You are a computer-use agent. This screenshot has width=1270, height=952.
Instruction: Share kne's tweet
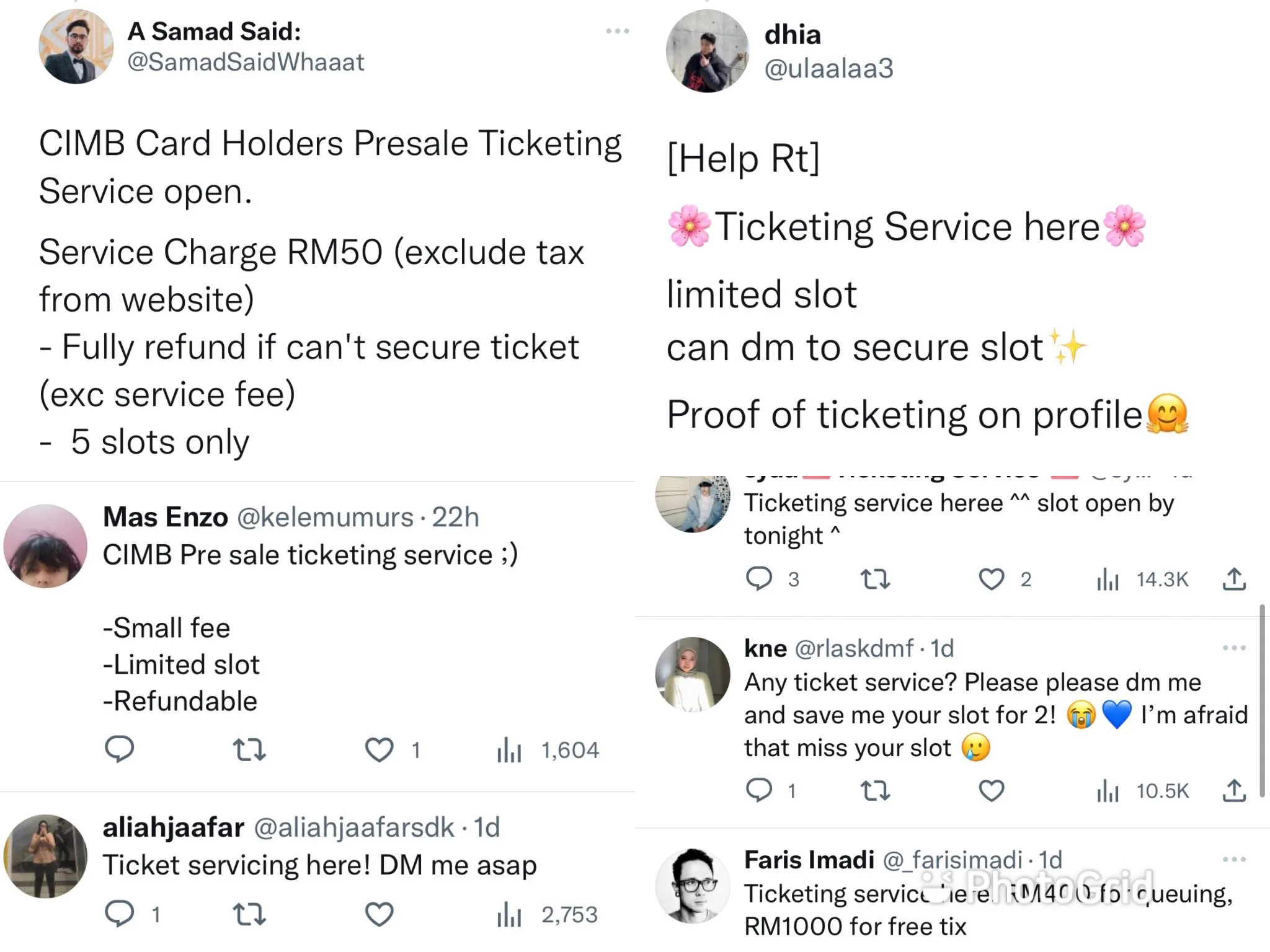pos(1234,790)
